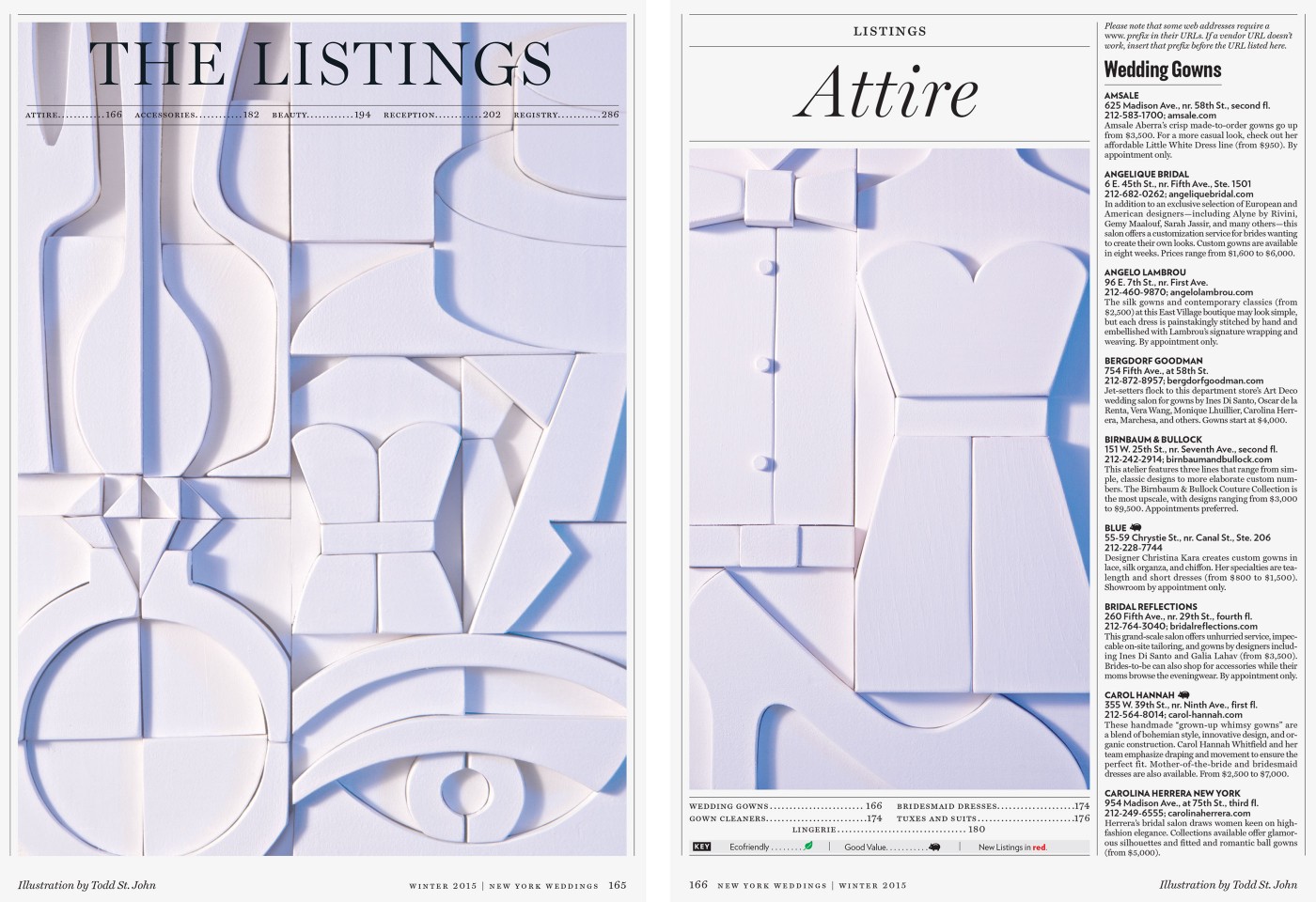Open Registry section, page 286

coord(566,116)
